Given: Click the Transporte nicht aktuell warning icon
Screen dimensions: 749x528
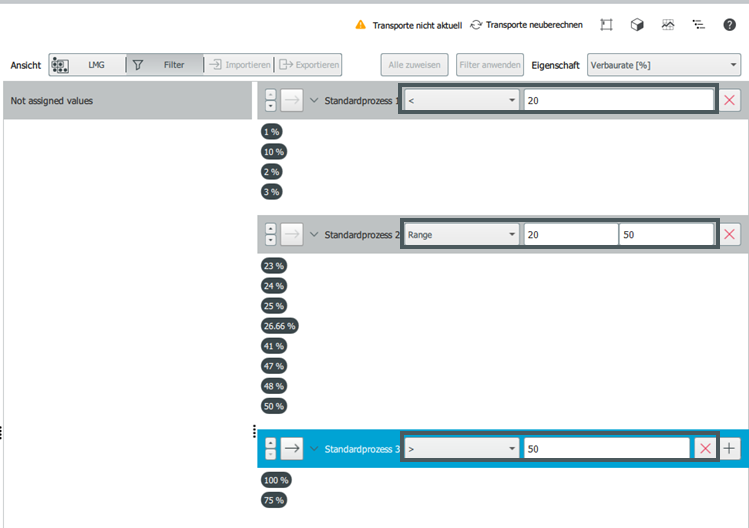Looking at the screenshot, I should pos(361,24).
